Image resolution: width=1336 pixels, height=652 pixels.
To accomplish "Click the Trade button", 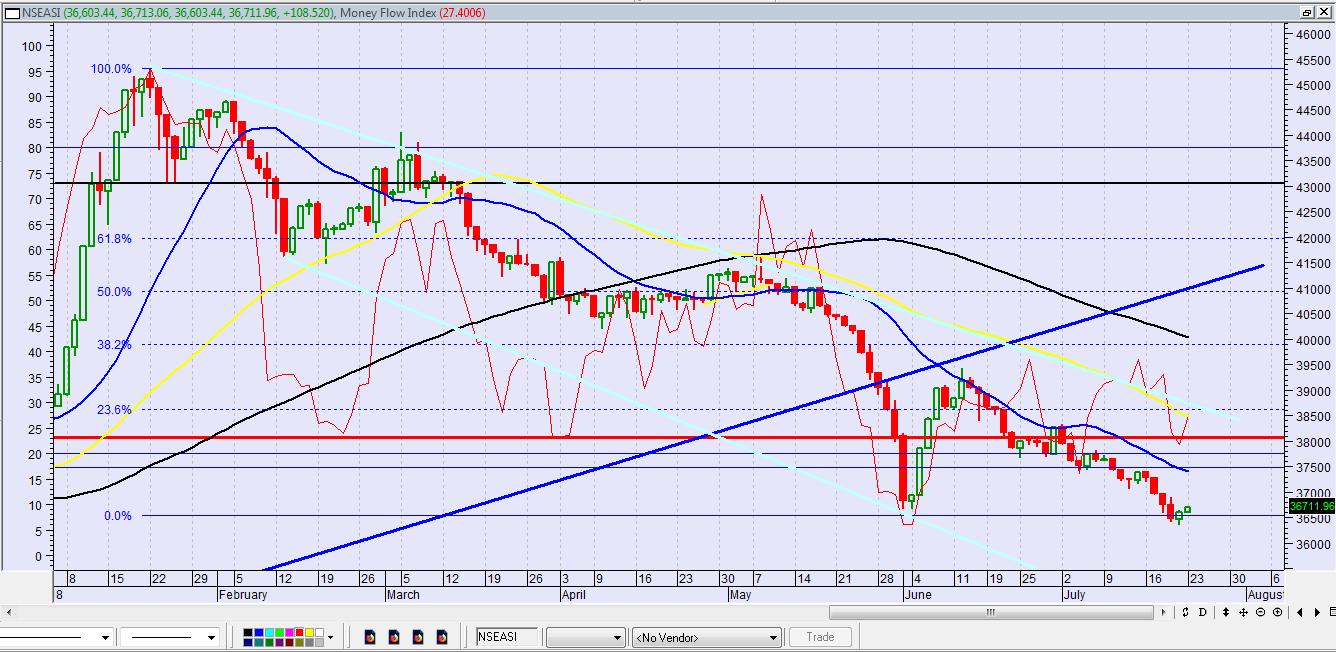I will 820,637.
